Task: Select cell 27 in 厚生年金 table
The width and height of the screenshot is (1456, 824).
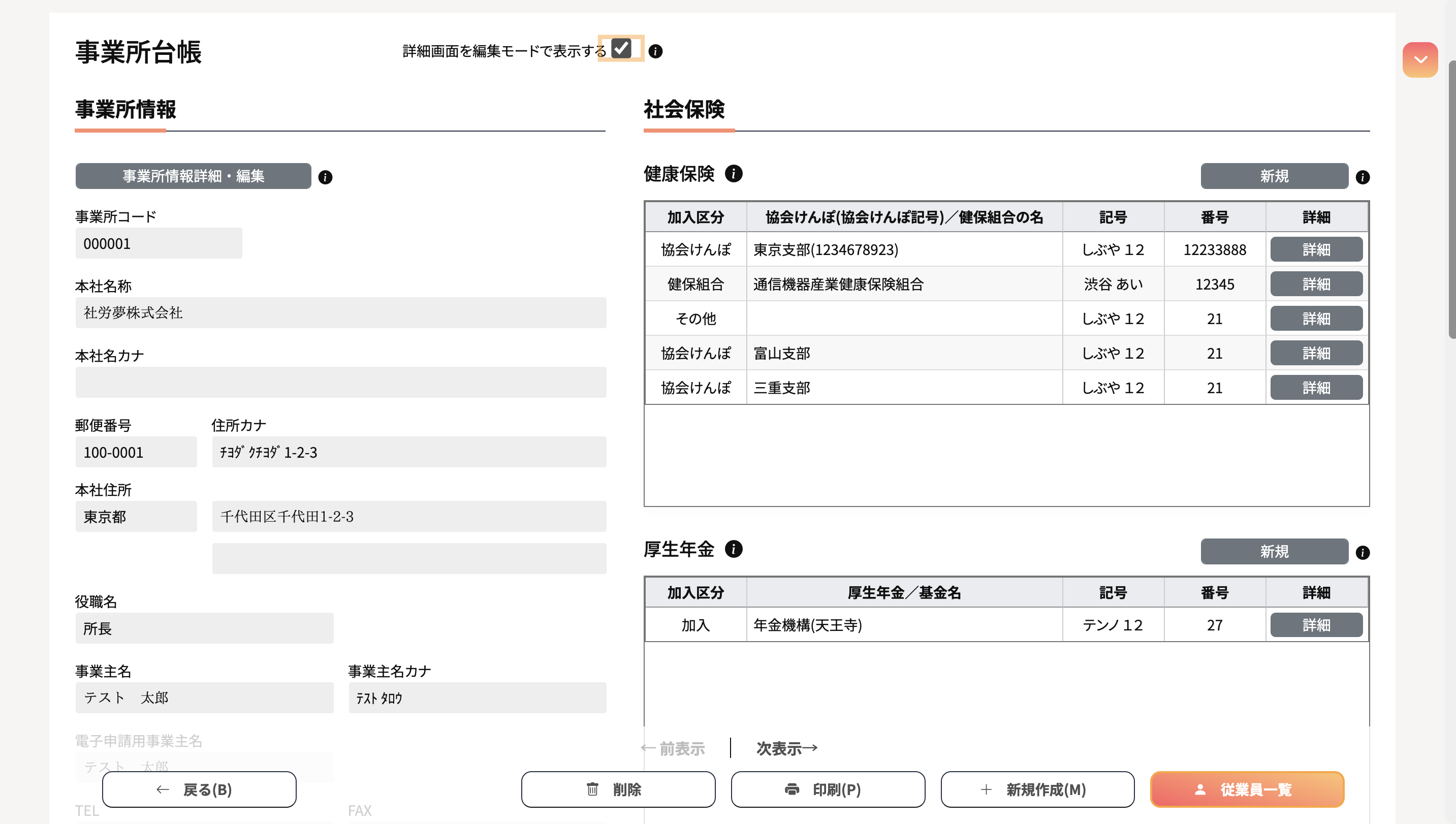Action: click(x=1214, y=625)
